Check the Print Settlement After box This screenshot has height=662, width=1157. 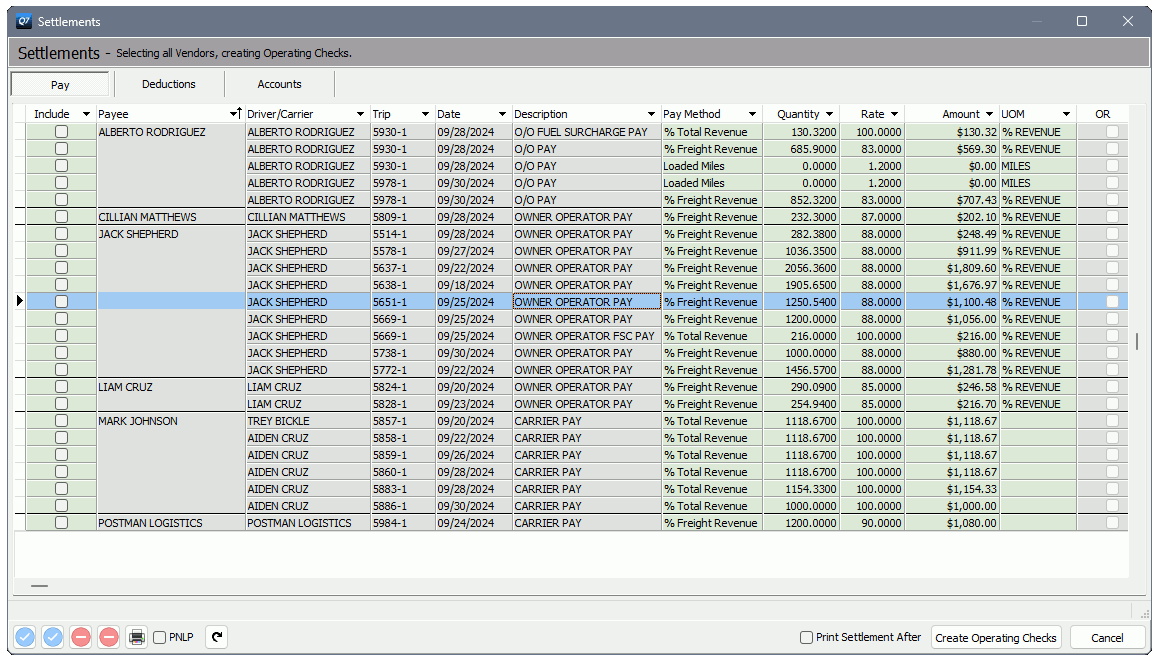(x=806, y=637)
